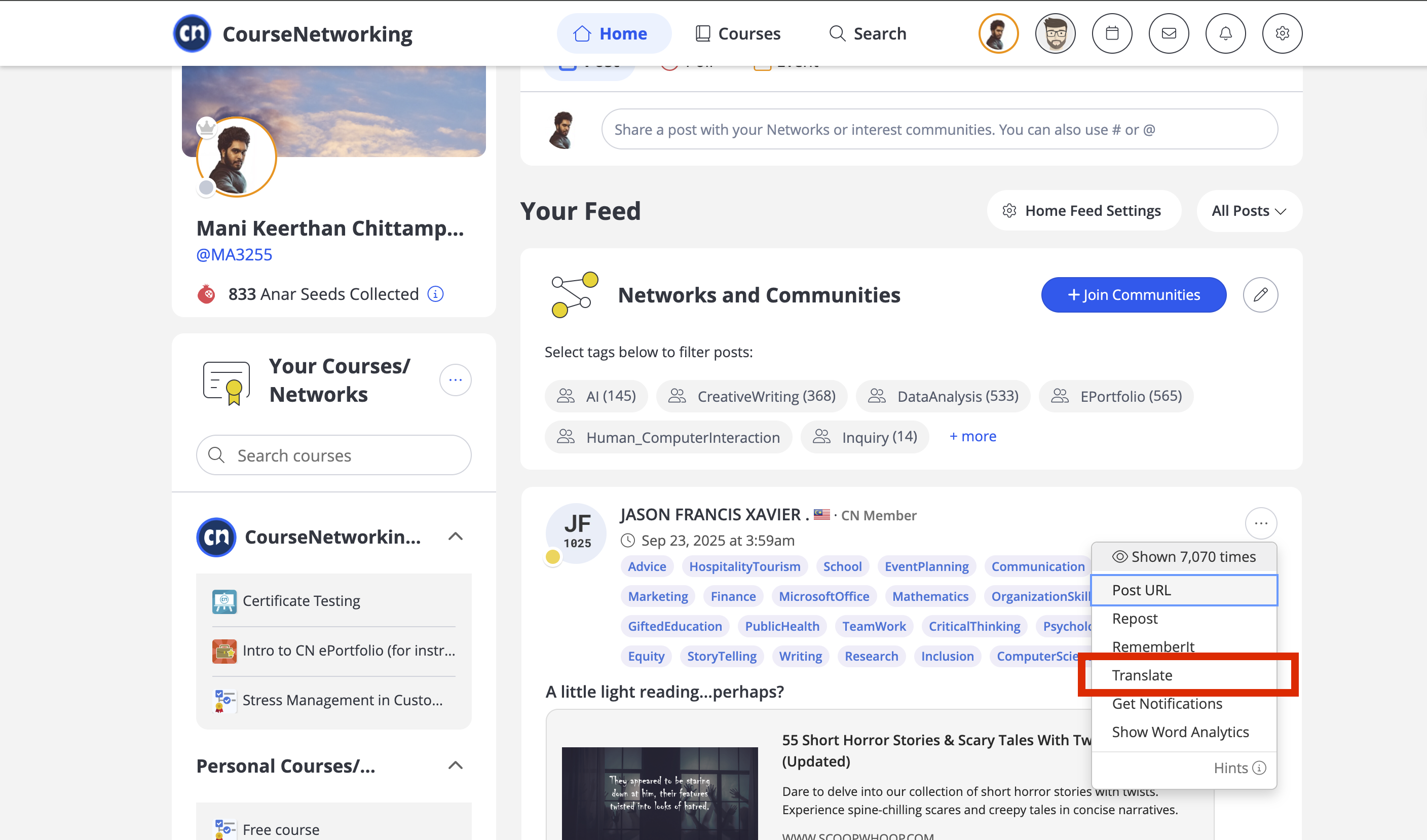
Task: Click the small avatar beside post input
Action: (x=562, y=130)
